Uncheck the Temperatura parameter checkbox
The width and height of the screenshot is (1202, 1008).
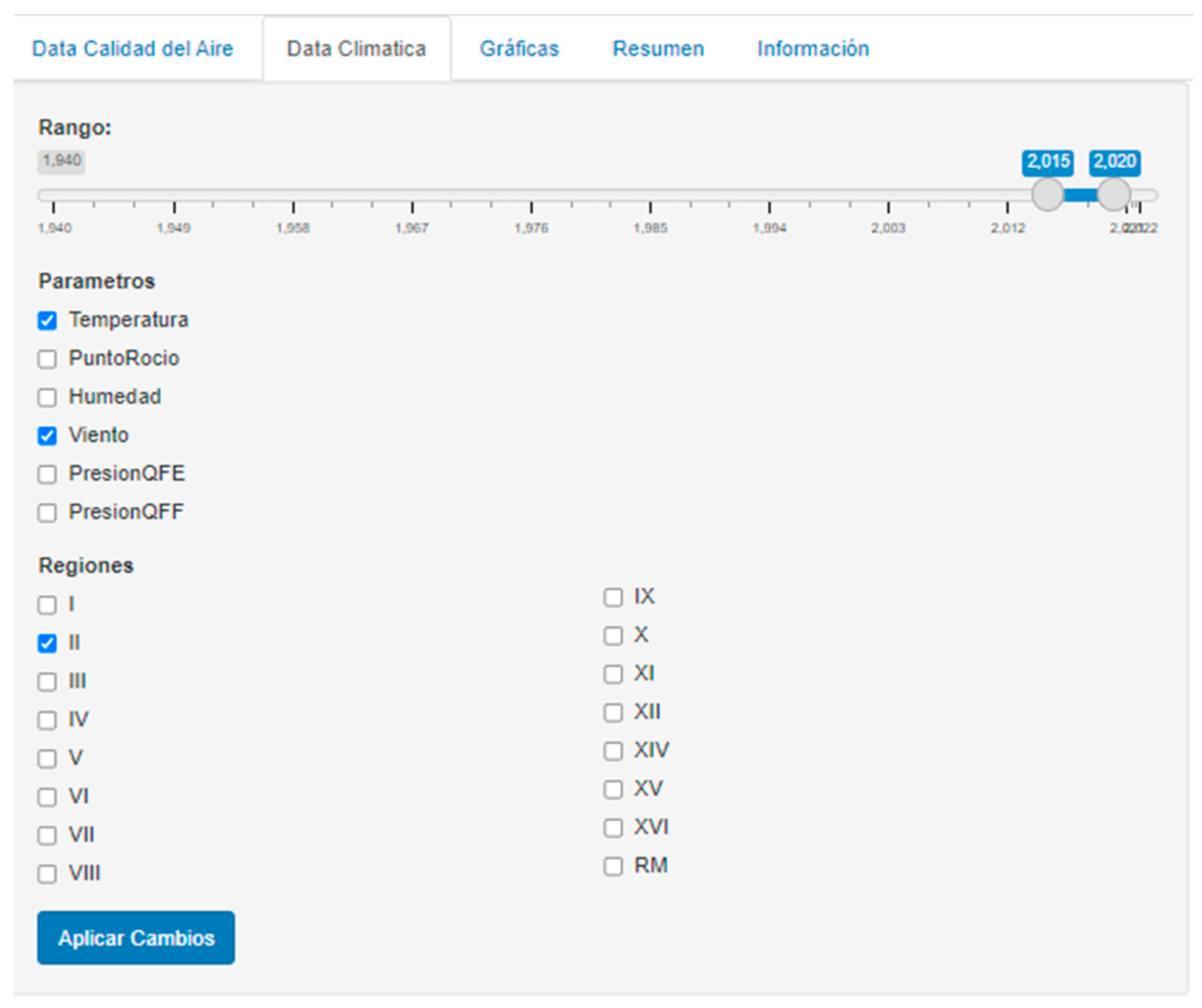point(47,321)
